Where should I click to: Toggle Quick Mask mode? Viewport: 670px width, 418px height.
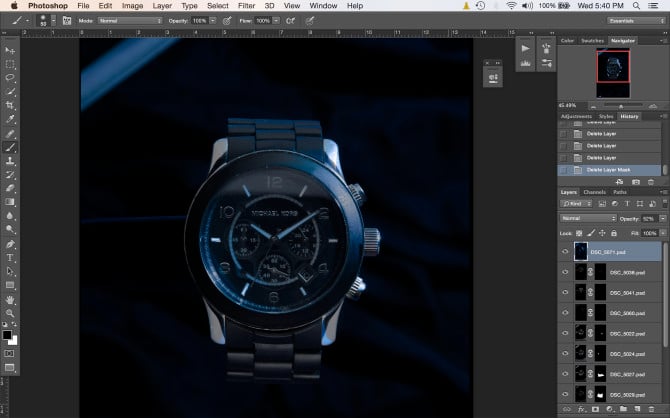click(x=9, y=353)
